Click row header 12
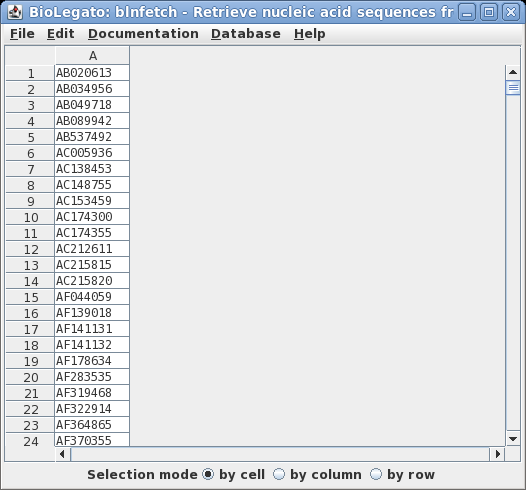Viewport: 526px width, 490px height. click(x=30, y=249)
